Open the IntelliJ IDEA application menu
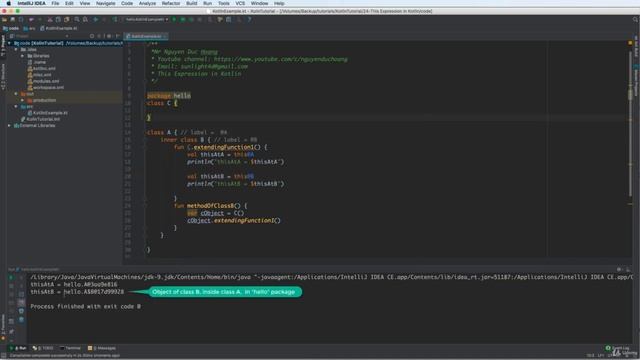The width and height of the screenshot is (640, 360). pyautogui.click(x=31, y=3)
